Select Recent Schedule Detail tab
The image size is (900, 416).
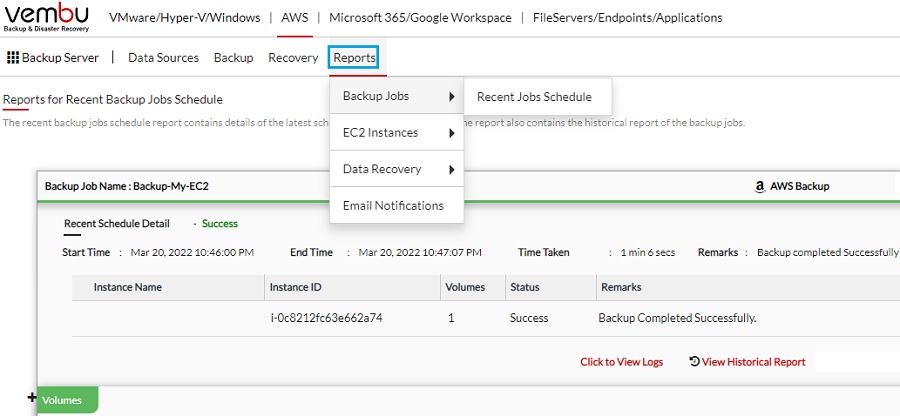tap(117, 223)
